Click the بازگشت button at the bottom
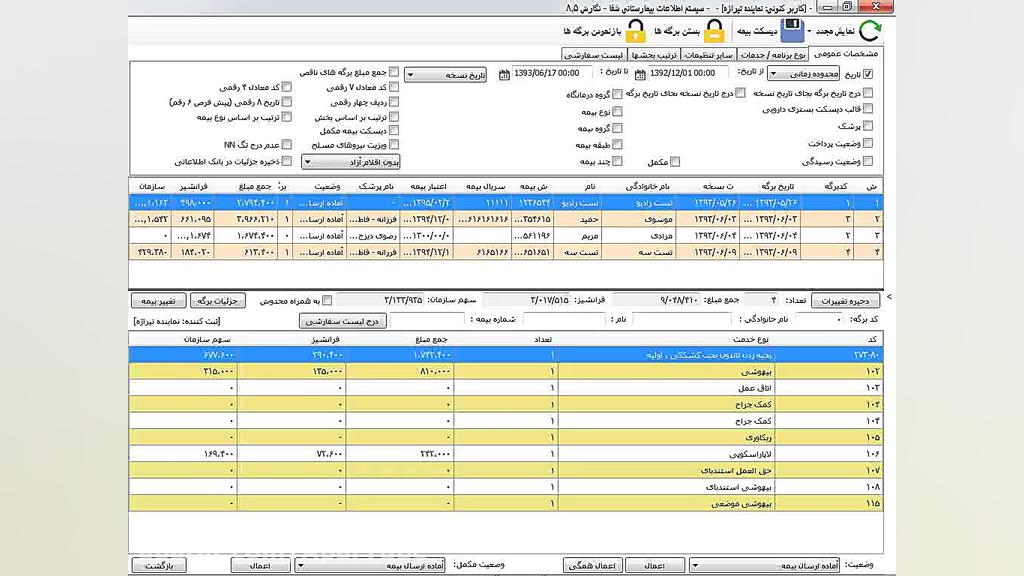Screen dimensions: 1024x576 159,566
